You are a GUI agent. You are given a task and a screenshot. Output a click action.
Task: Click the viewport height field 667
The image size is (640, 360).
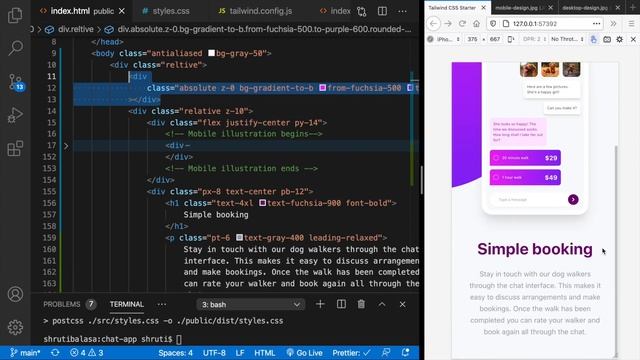pos(495,39)
